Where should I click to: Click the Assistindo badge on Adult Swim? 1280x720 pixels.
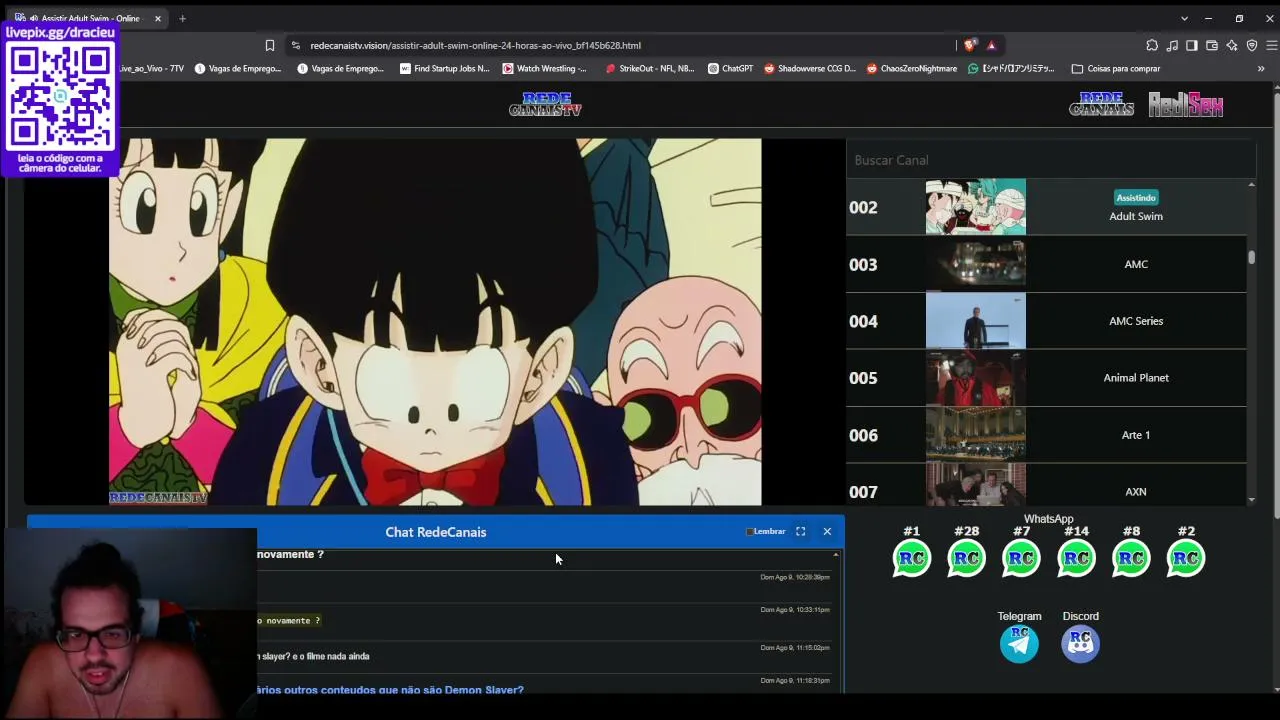point(1136,198)
